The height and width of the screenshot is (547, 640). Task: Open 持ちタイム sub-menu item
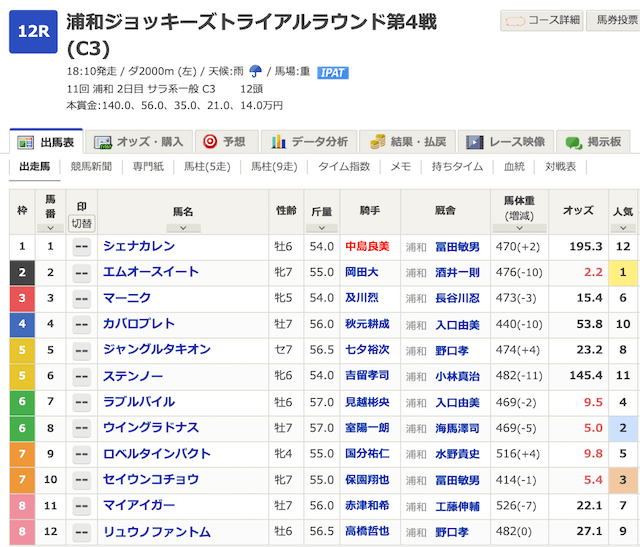point(458,167)
